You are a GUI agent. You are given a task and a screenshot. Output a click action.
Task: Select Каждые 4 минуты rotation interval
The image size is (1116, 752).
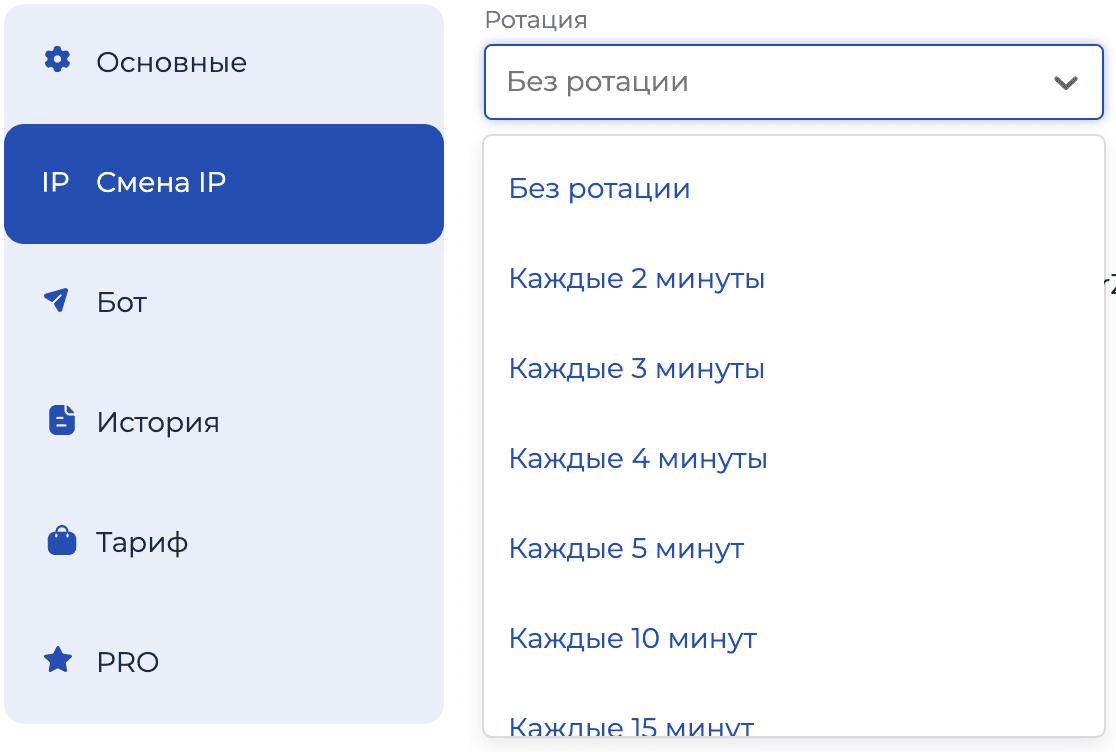(x=637, y=458)
